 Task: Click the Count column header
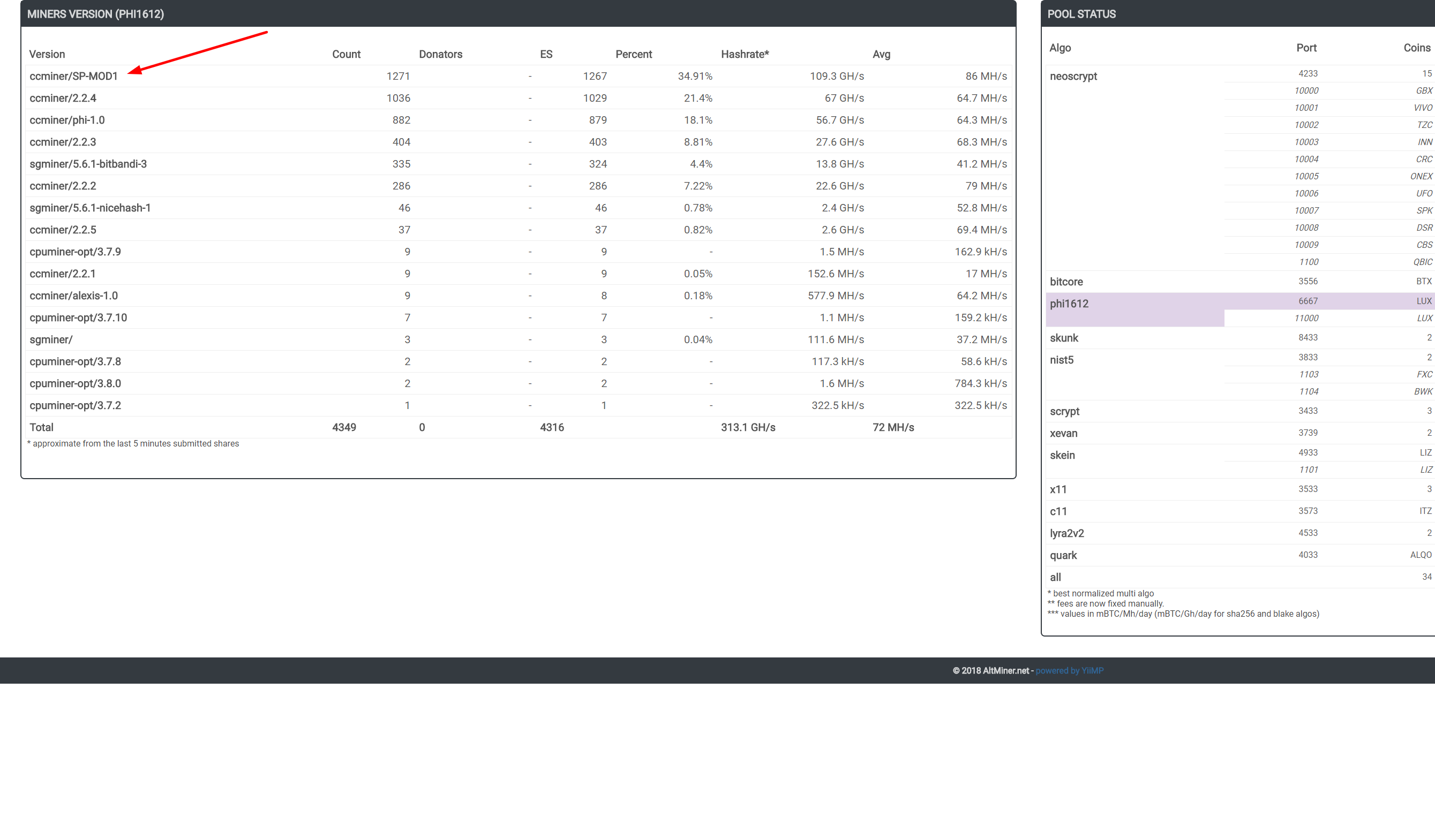[346, 54]
